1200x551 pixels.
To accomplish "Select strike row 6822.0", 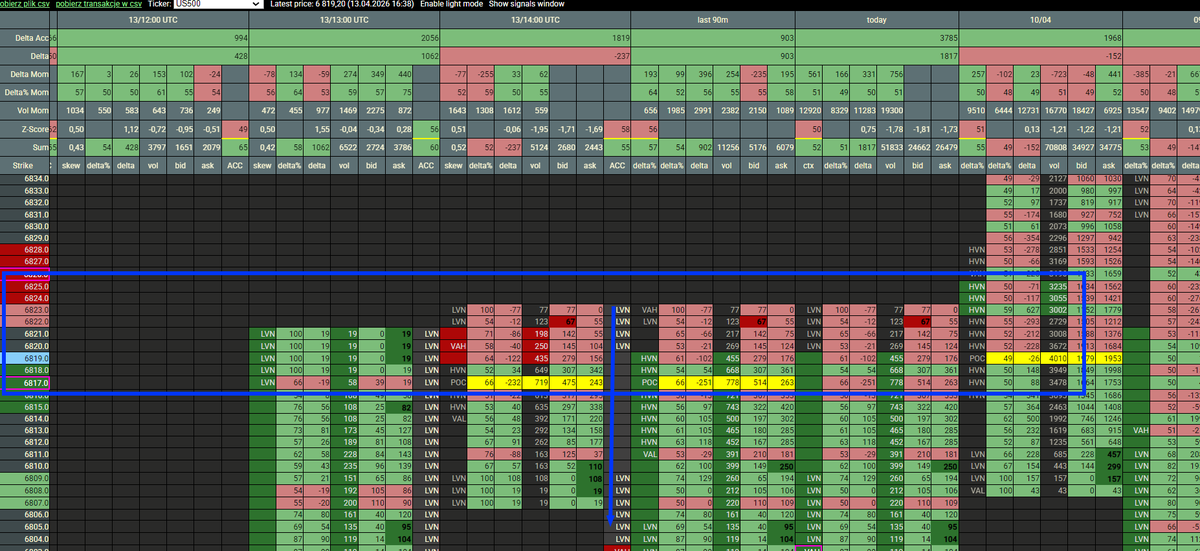I will pos(24,321).
